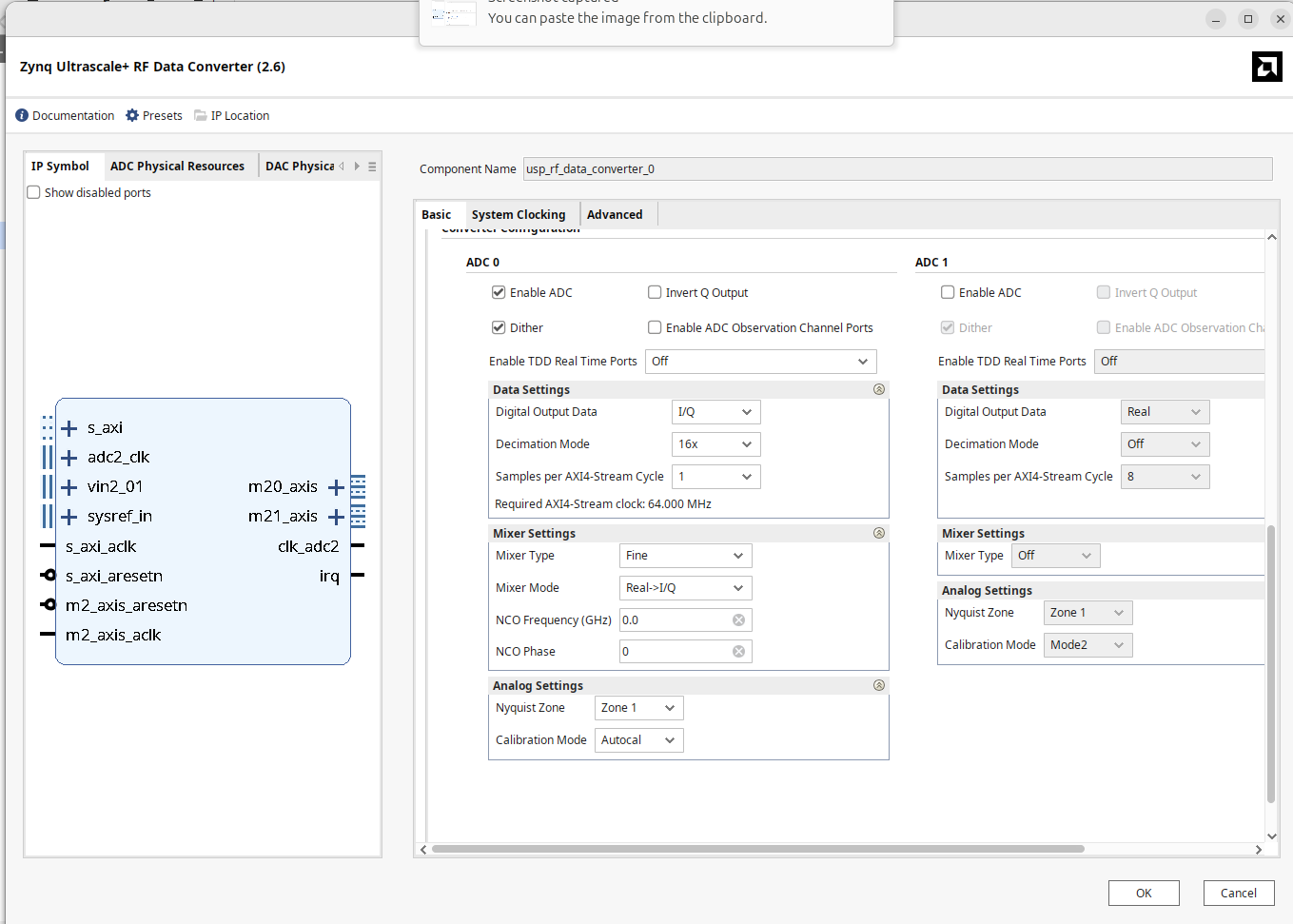This screenshot has height=924, width=1293.
Task: Disable the Enable ADC checkbox for ADC 0
Action: tap(499, 292)
